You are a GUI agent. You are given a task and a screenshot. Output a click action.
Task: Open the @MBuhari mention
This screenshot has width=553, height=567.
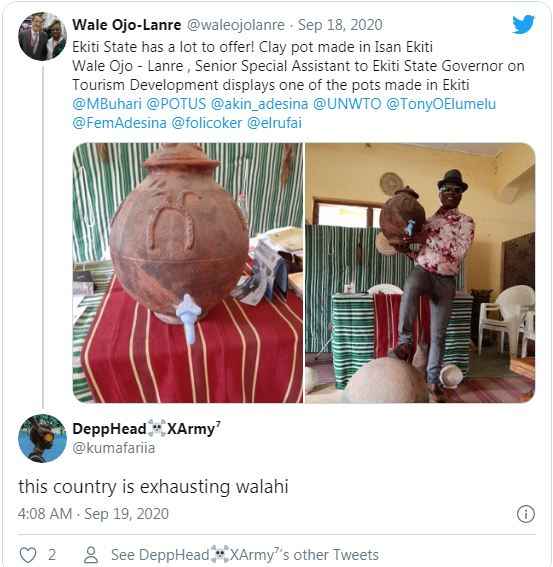pyautogui.click(x=107, y=104)
